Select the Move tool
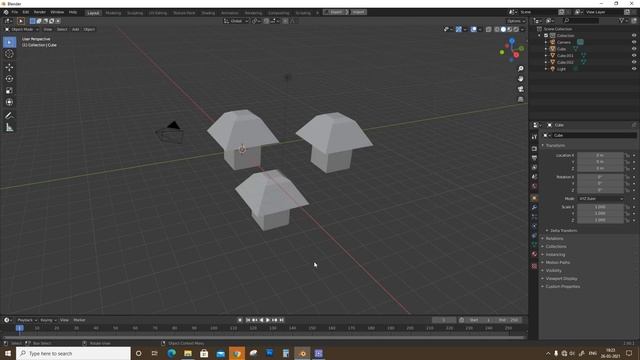Screen dimensions: 640x360 coord(9,67)
